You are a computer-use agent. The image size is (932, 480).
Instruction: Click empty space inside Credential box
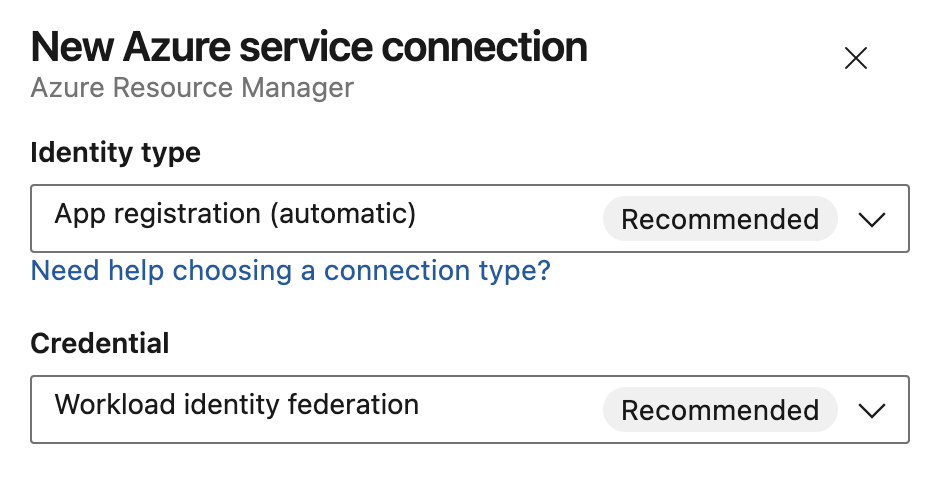point(511,410)
